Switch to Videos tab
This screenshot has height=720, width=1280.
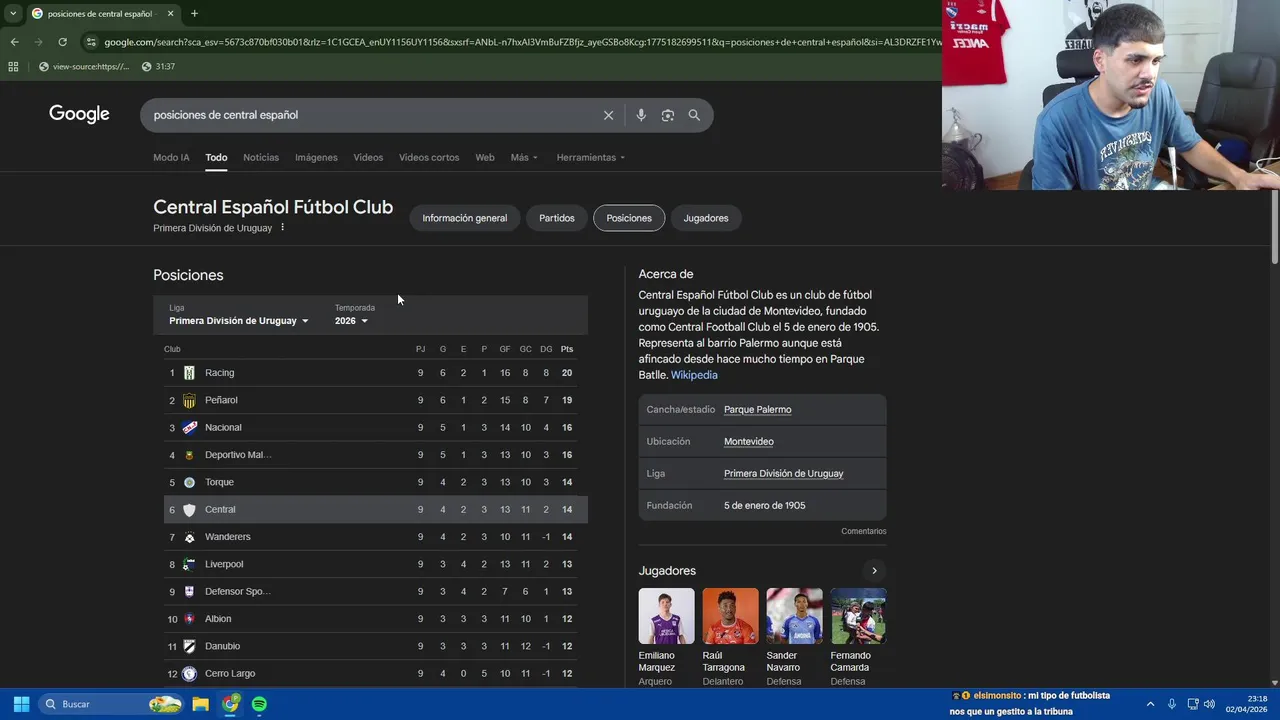pos(368,157)
